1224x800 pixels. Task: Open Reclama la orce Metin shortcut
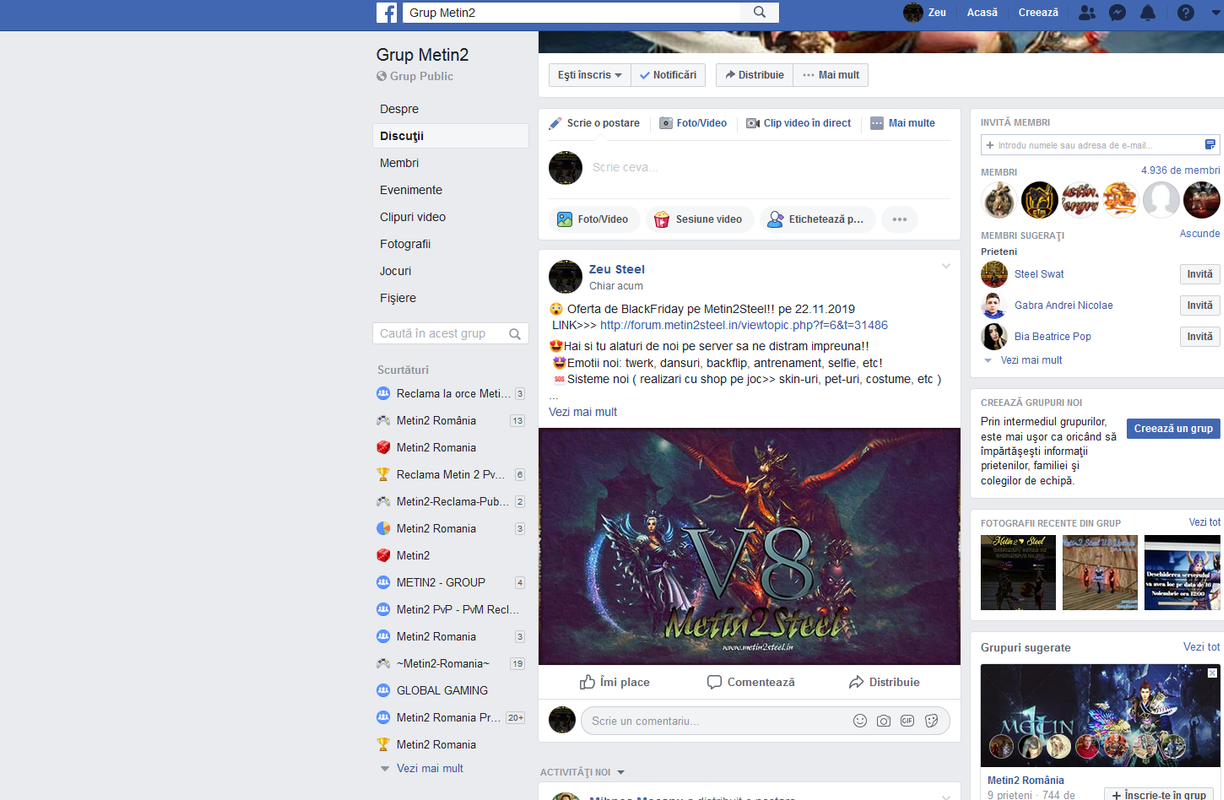coord(451,394)
